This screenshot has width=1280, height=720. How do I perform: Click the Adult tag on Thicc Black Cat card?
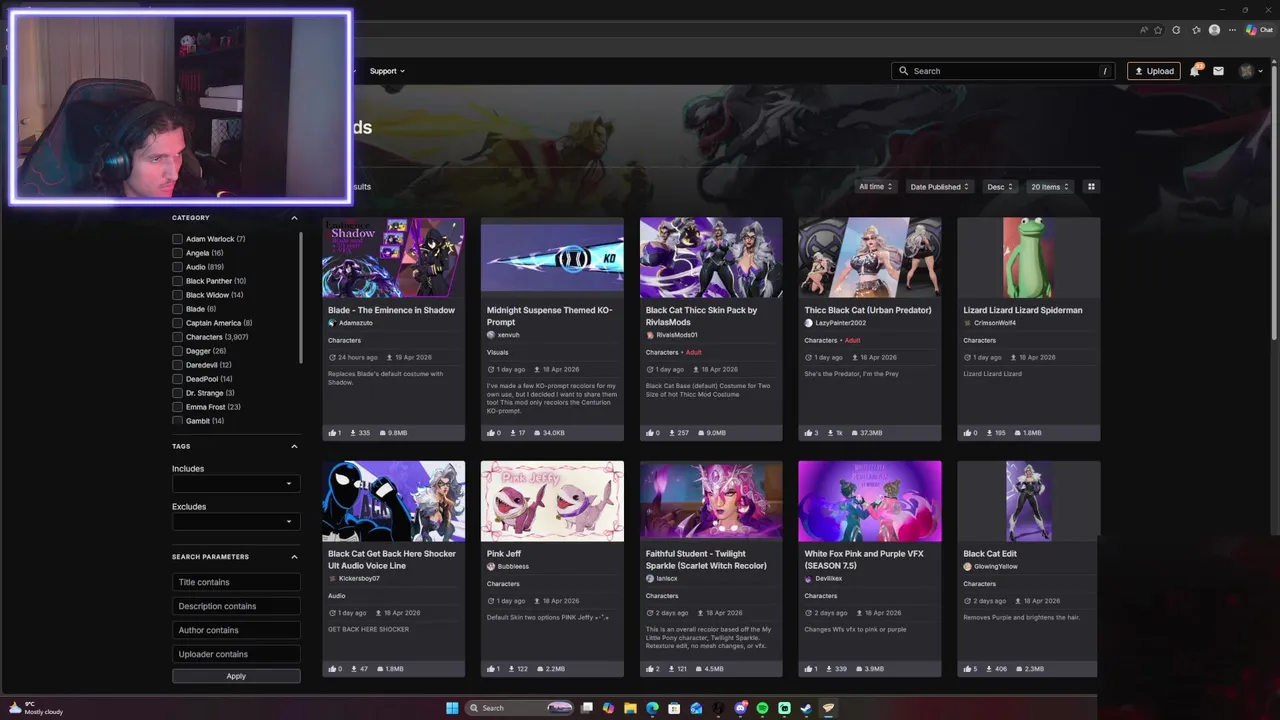point(852,340)
